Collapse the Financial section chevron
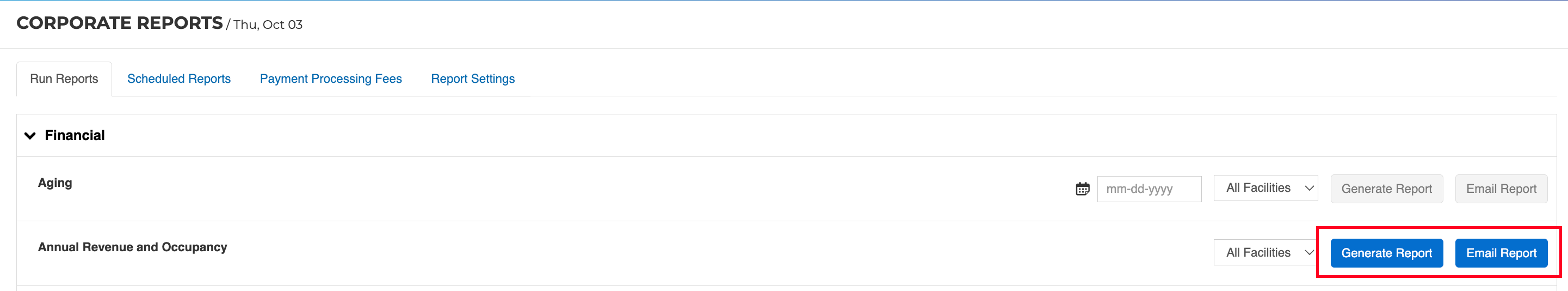Viewport: 1568px width, 291px height. (x=30, y=136)
